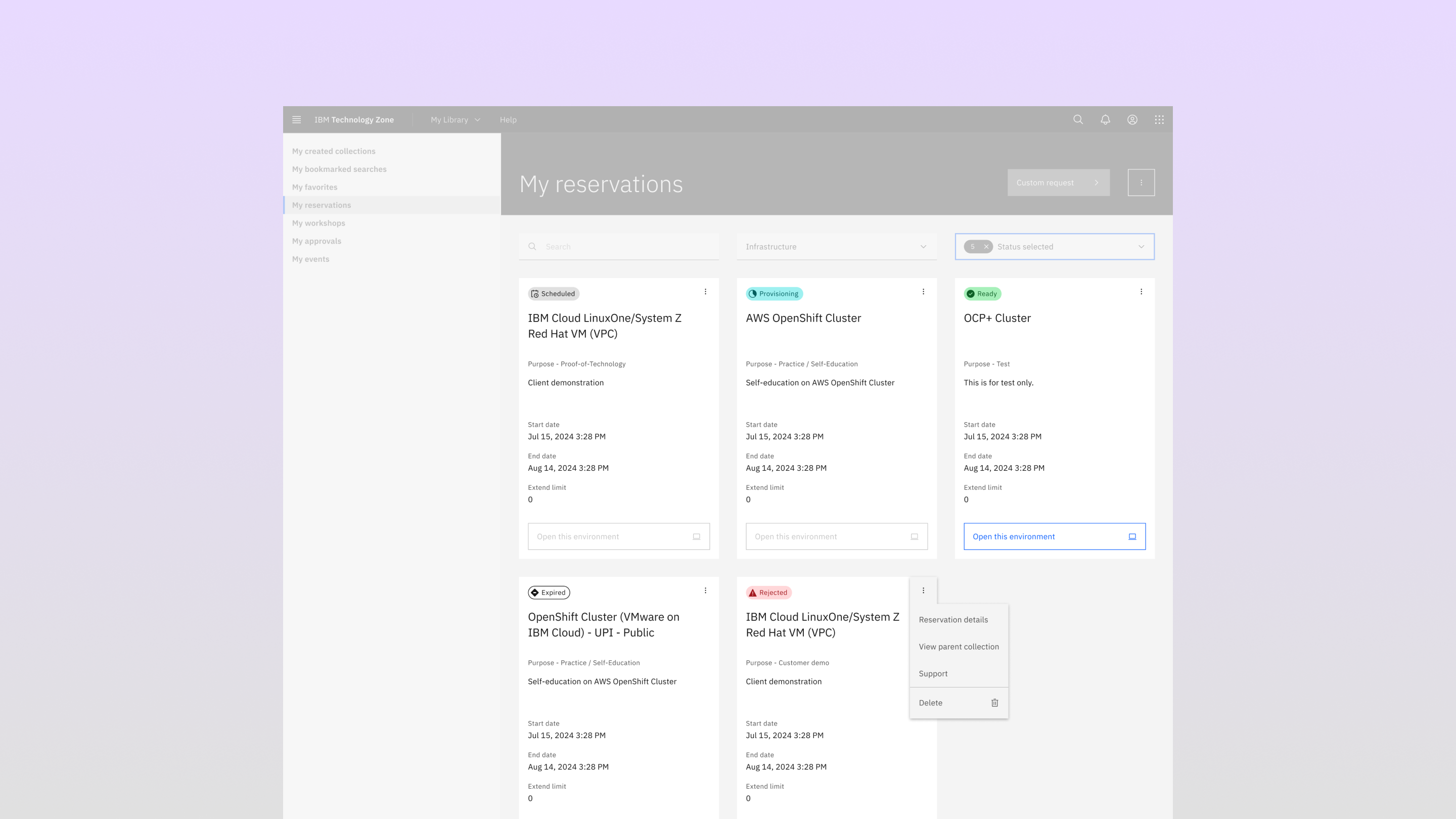Click the Rejected status tag
The height and width of the screenshot is (819, 1456).
pyautogui.click(x=768, y=593)
